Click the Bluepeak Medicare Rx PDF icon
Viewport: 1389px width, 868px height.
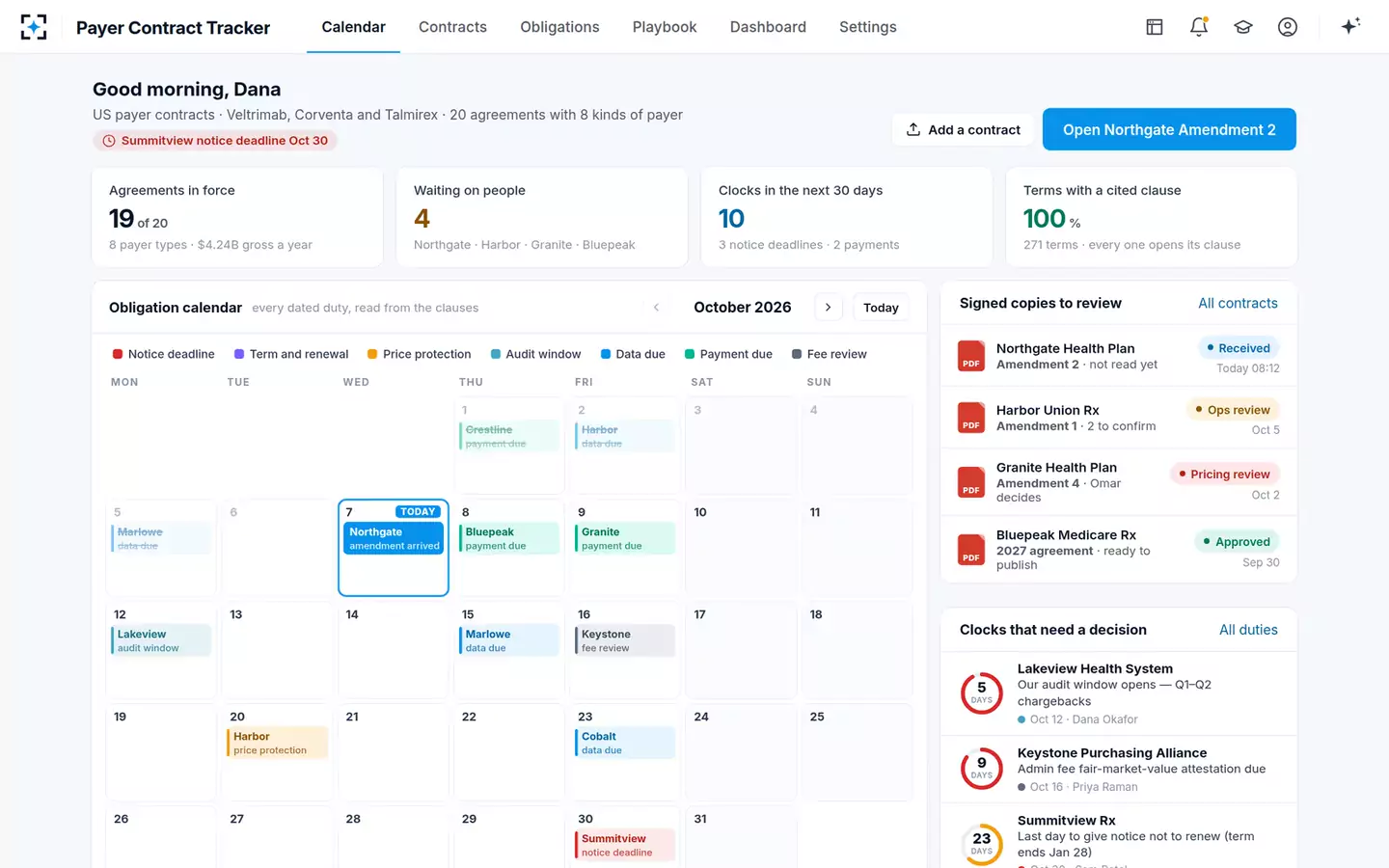971,550
